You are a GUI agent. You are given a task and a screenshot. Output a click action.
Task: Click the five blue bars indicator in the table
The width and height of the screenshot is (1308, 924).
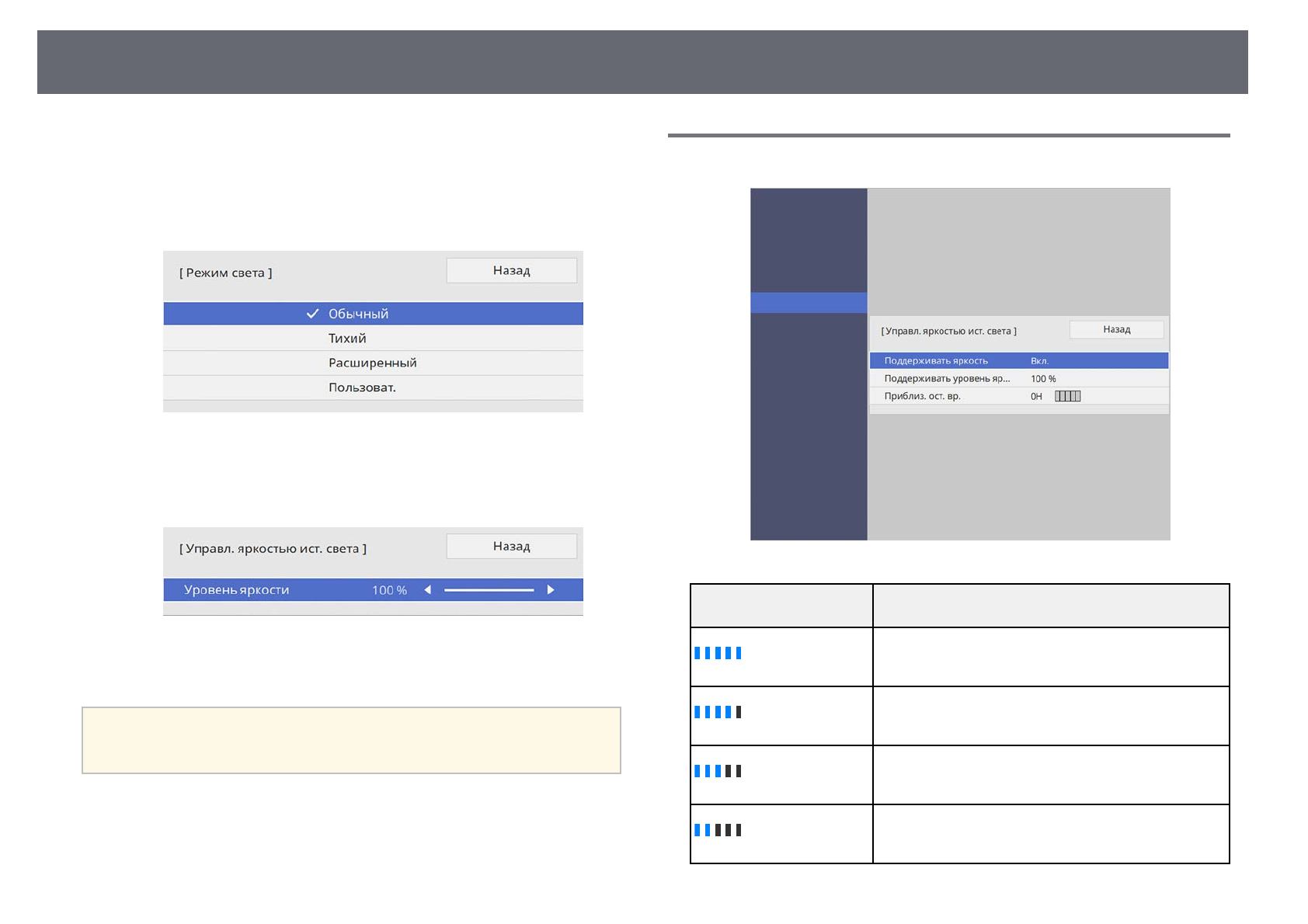click(x=718, y=653)
